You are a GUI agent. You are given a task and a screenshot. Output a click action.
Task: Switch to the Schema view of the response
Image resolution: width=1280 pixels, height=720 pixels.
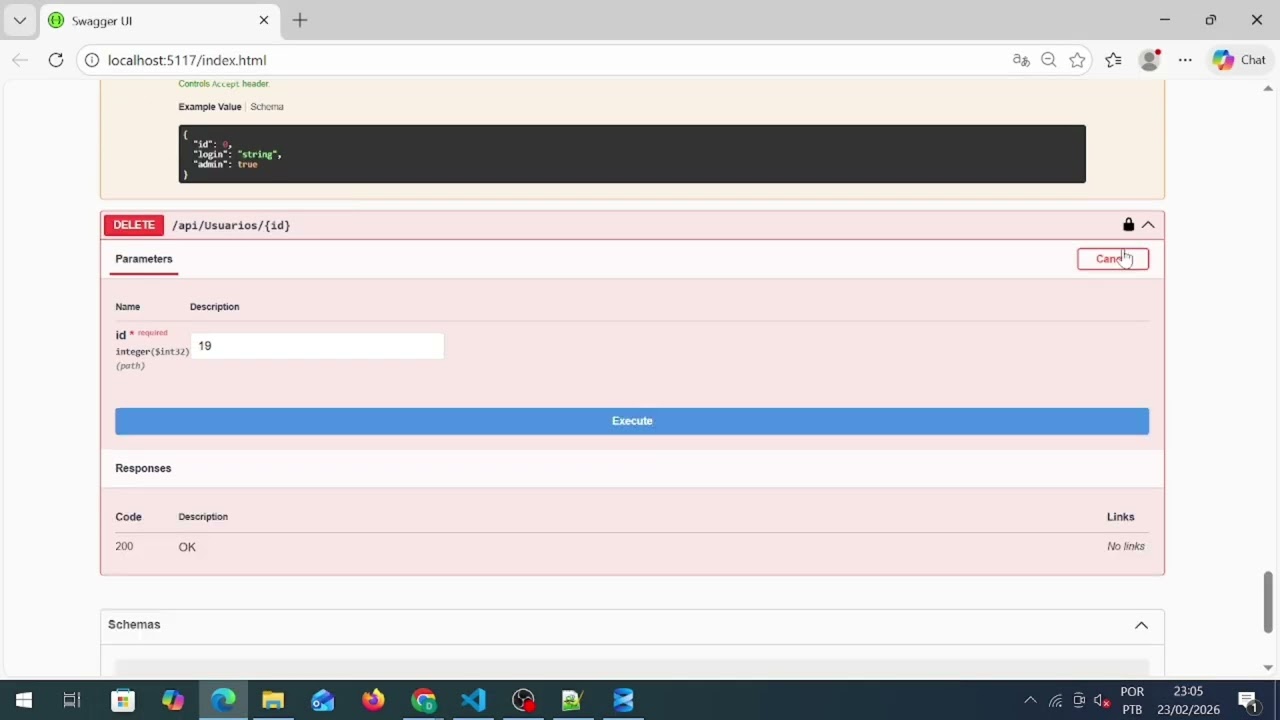267,107
